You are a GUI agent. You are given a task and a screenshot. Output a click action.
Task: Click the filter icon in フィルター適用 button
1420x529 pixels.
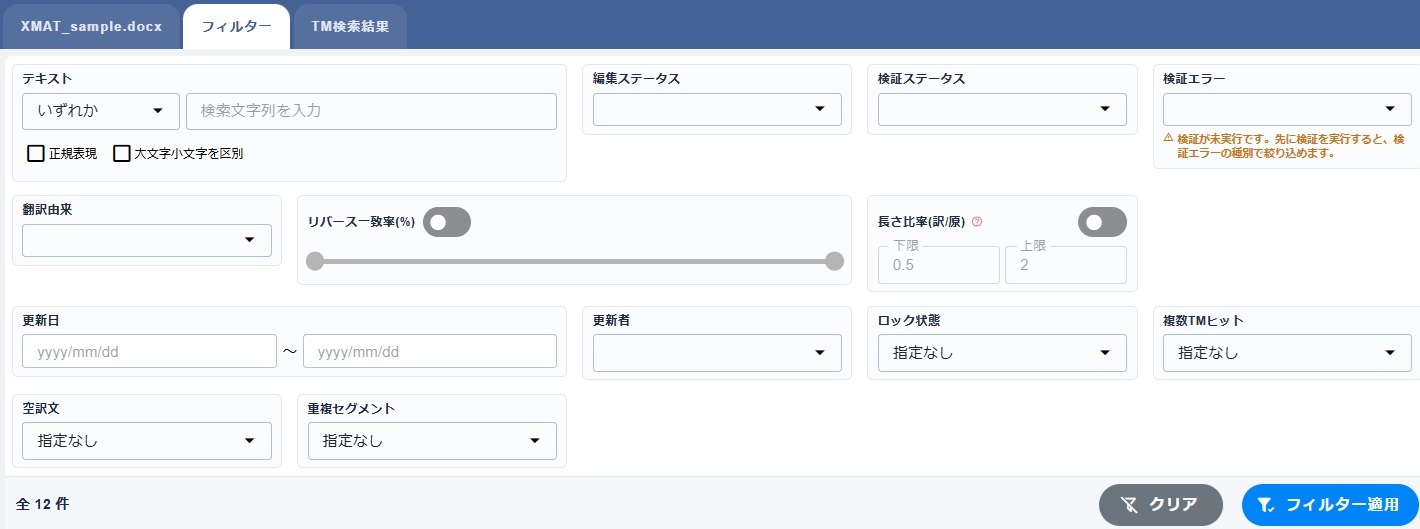[x=1265, y=505]
